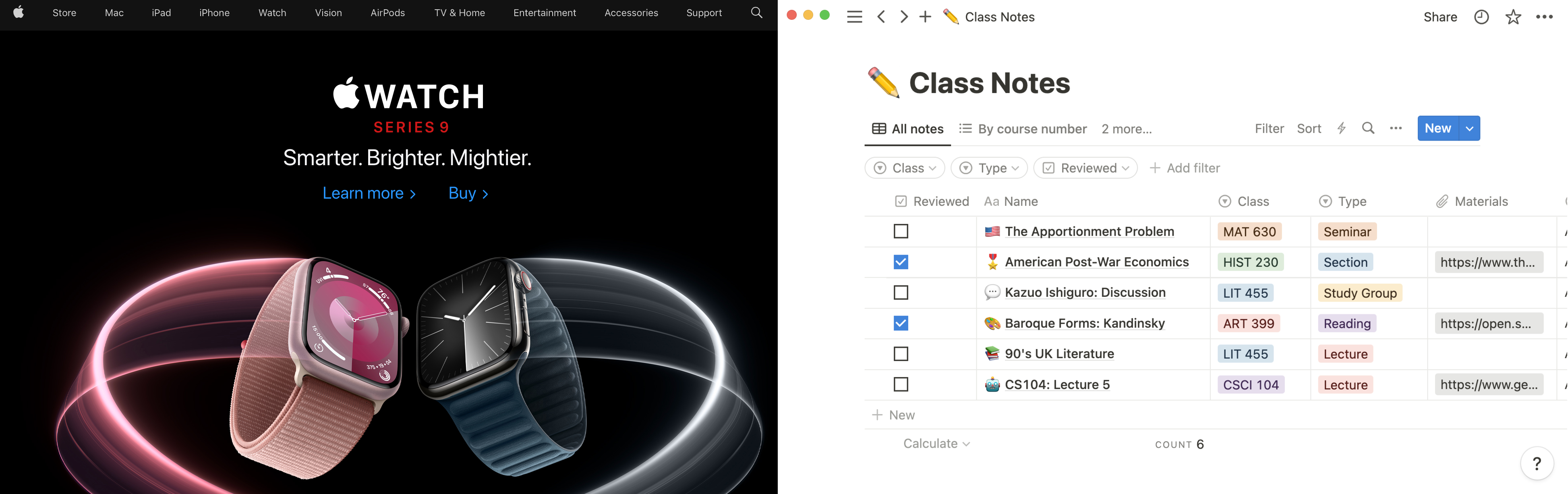
Task: Open the help question mark button
Action: click(x=1536, y=463)
